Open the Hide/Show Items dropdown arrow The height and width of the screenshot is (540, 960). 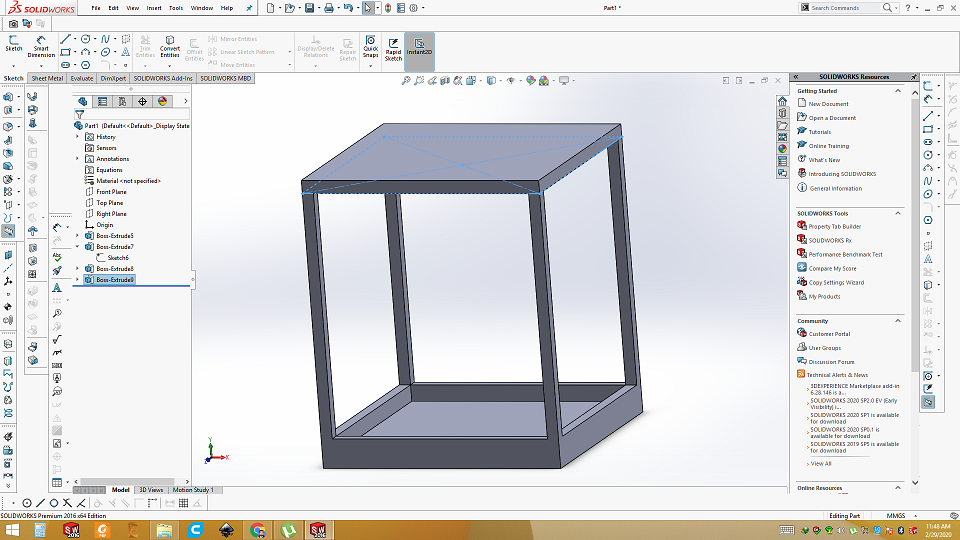(x=520, y=80)
